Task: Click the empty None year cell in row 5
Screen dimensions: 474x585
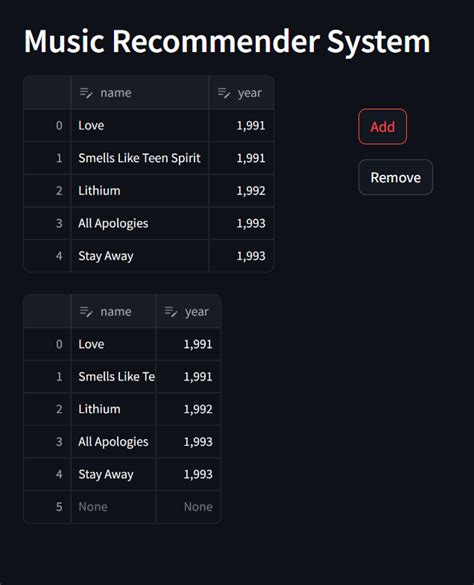Action: click(188, 507)
